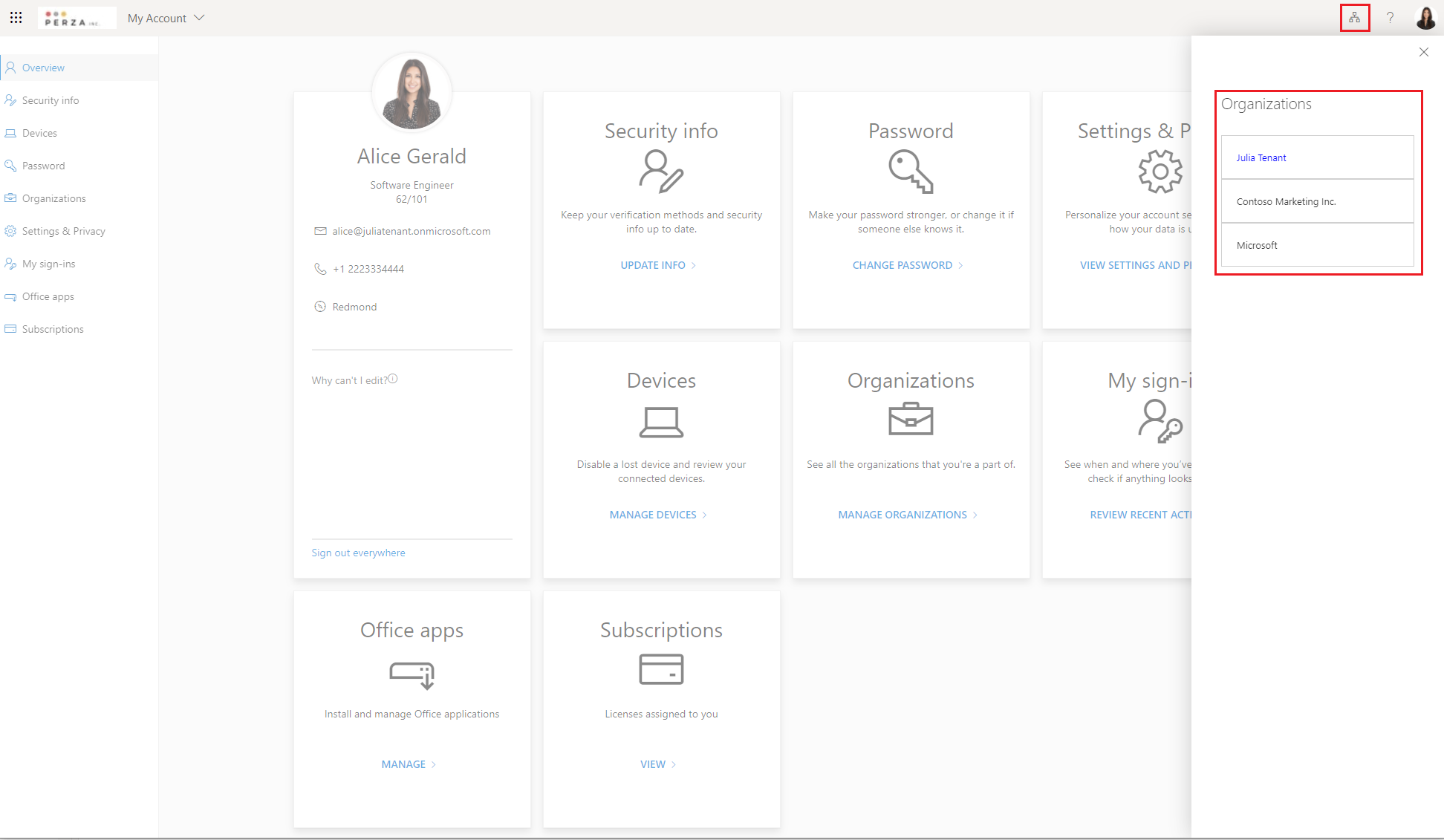This screenshot has width=1444, height=840.
Task: Click the Organizations panel icon
Action: point(1354,18)
